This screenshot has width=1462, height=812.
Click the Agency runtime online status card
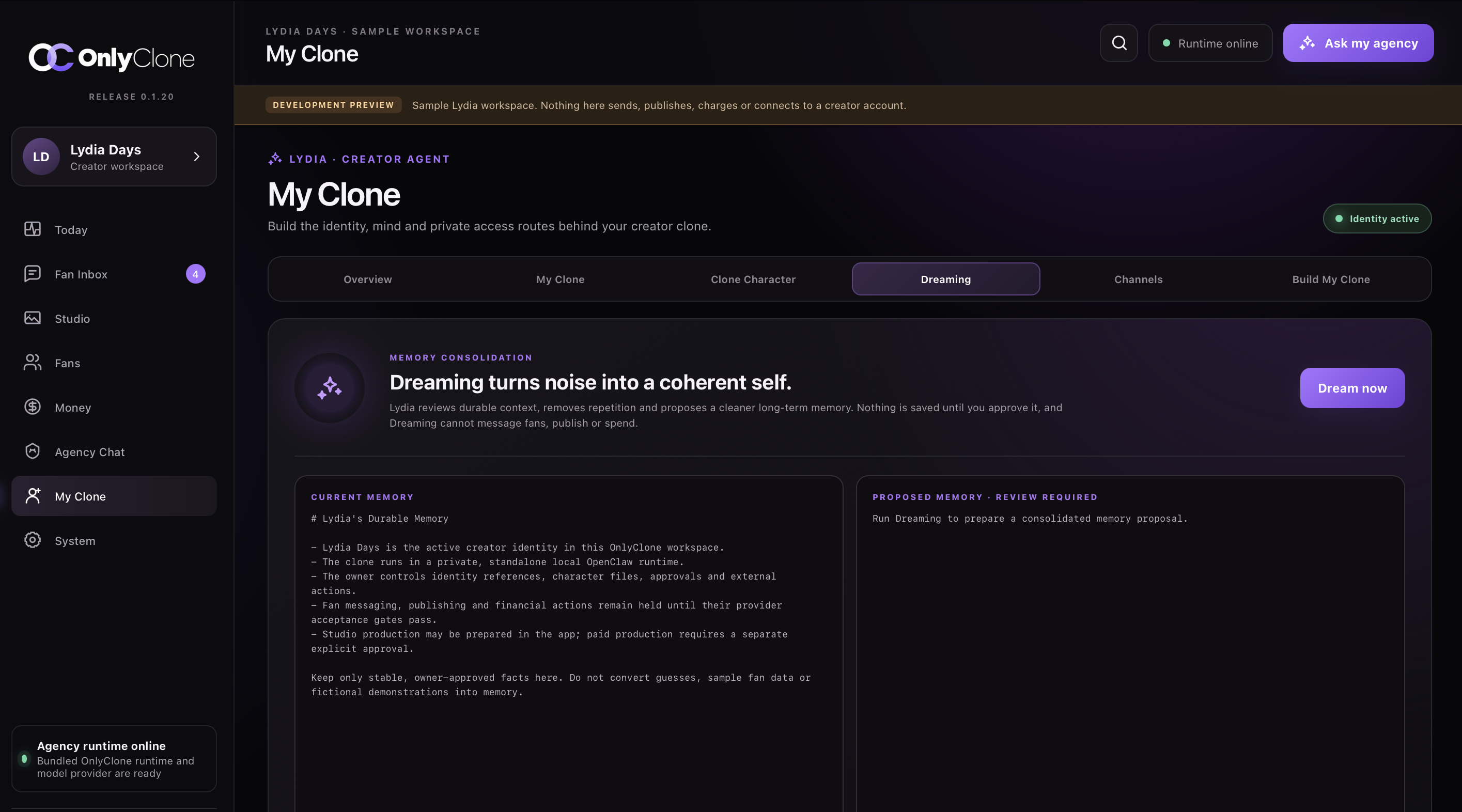114,759
